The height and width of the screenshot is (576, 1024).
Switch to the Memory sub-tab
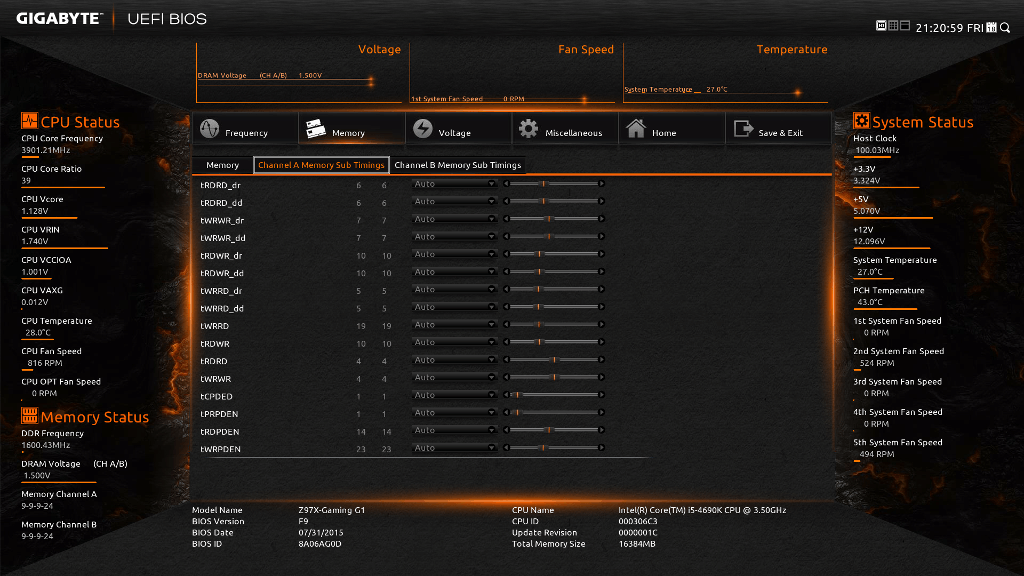222,165
